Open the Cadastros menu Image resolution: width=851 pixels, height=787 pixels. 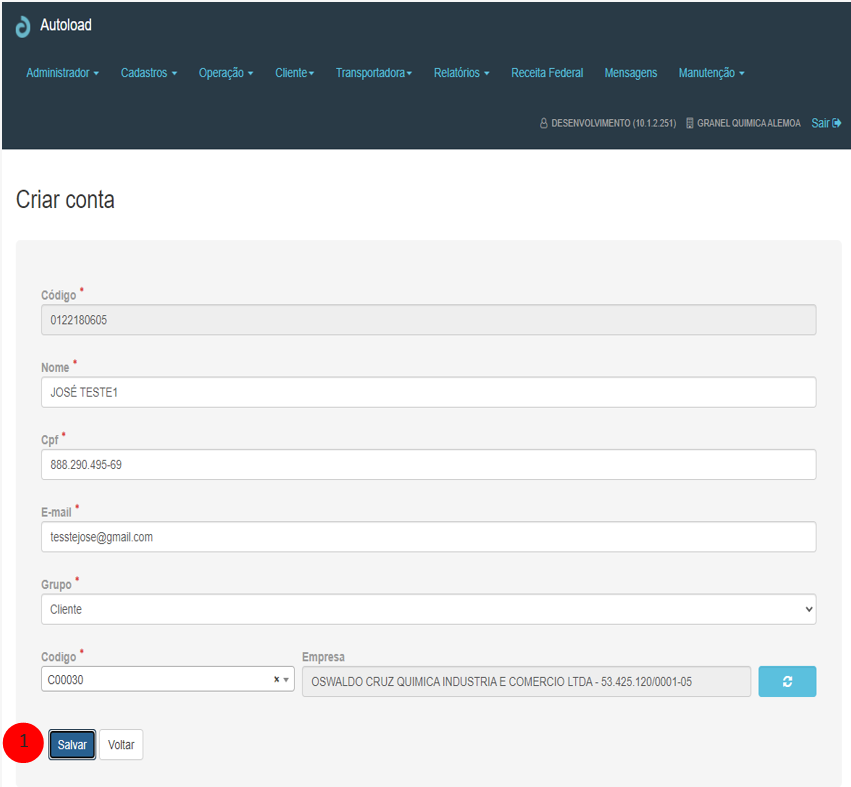point(149,73)
